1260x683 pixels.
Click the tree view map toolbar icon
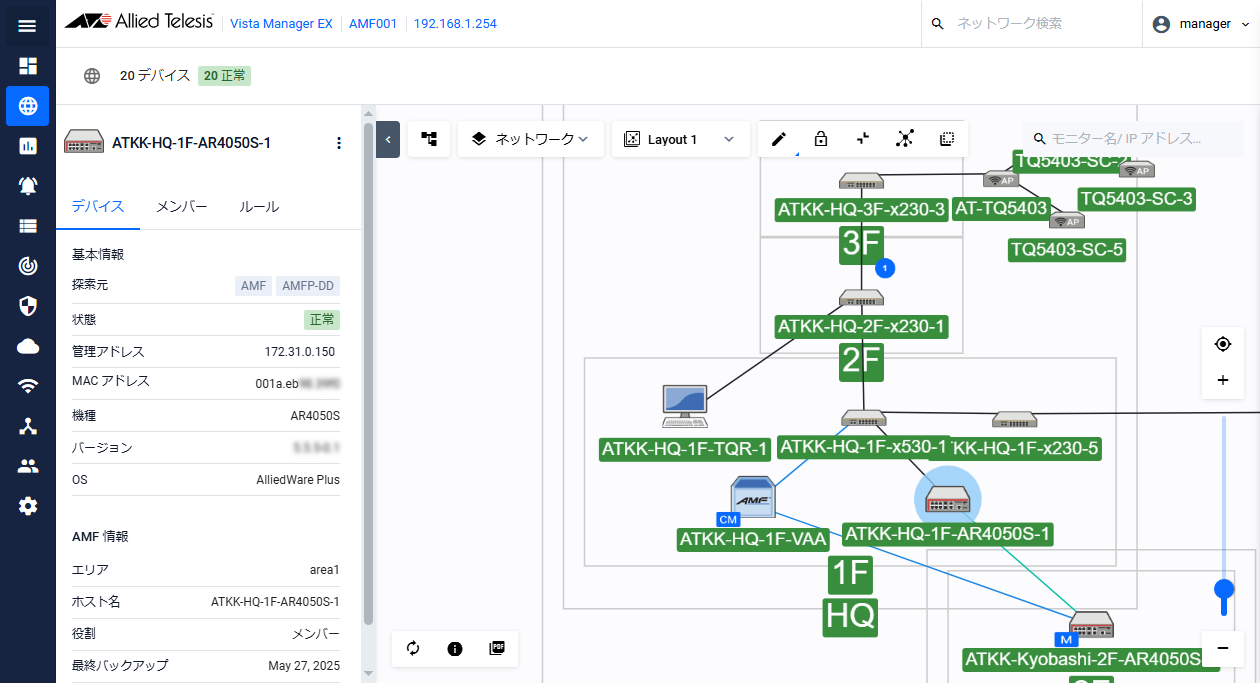pos(429,139)
